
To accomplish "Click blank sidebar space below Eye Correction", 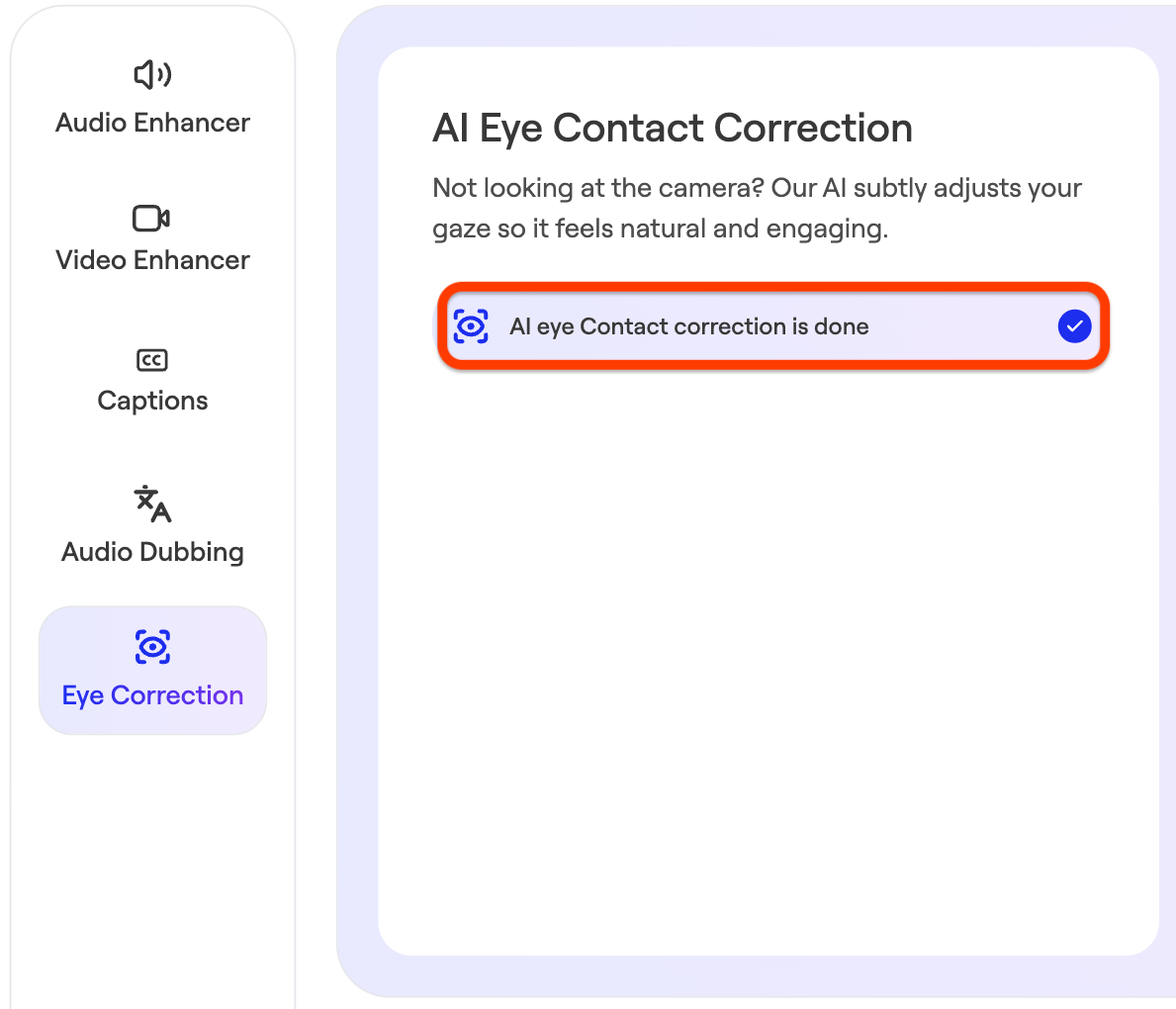I will coord(152,871).
